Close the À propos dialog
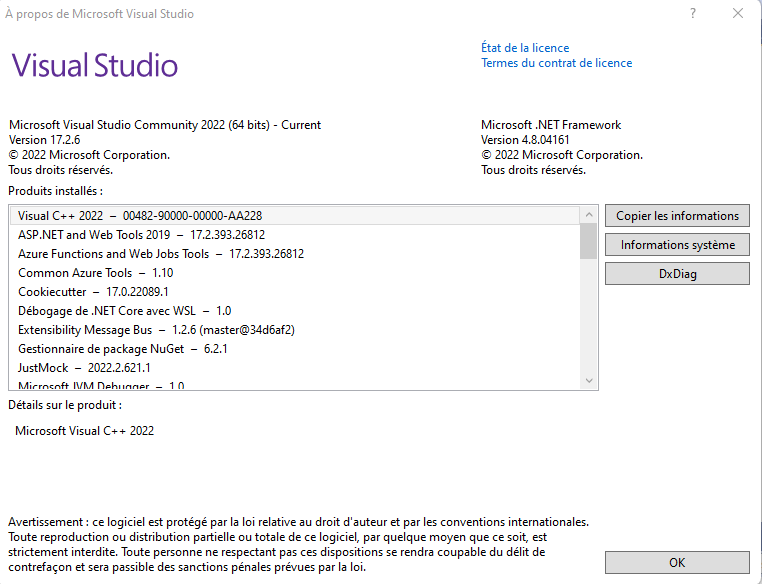 pyautogui.click(x=738, y=14)
